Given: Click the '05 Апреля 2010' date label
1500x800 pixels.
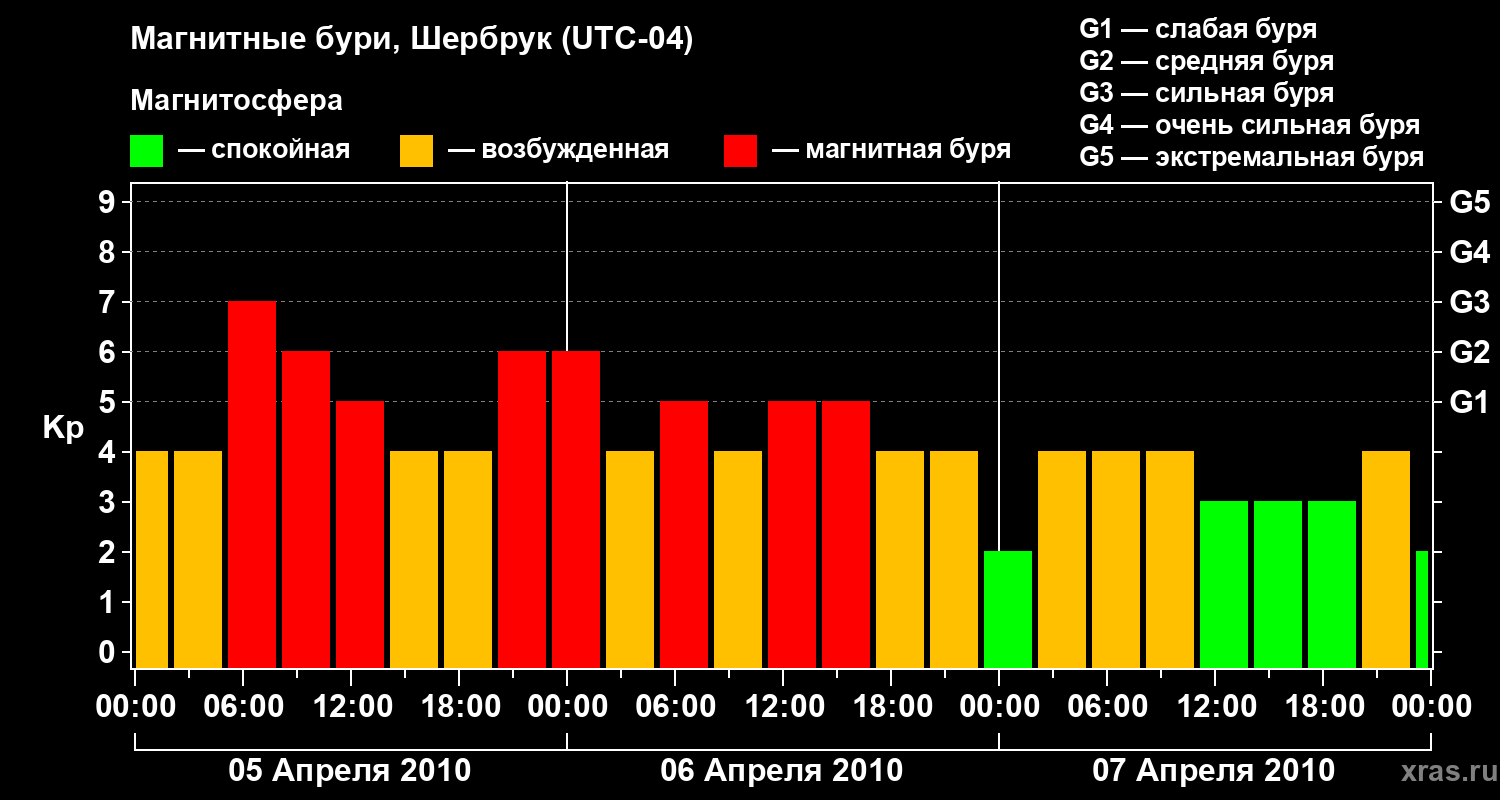Looking at the screenshot, I should coord(350,771).
